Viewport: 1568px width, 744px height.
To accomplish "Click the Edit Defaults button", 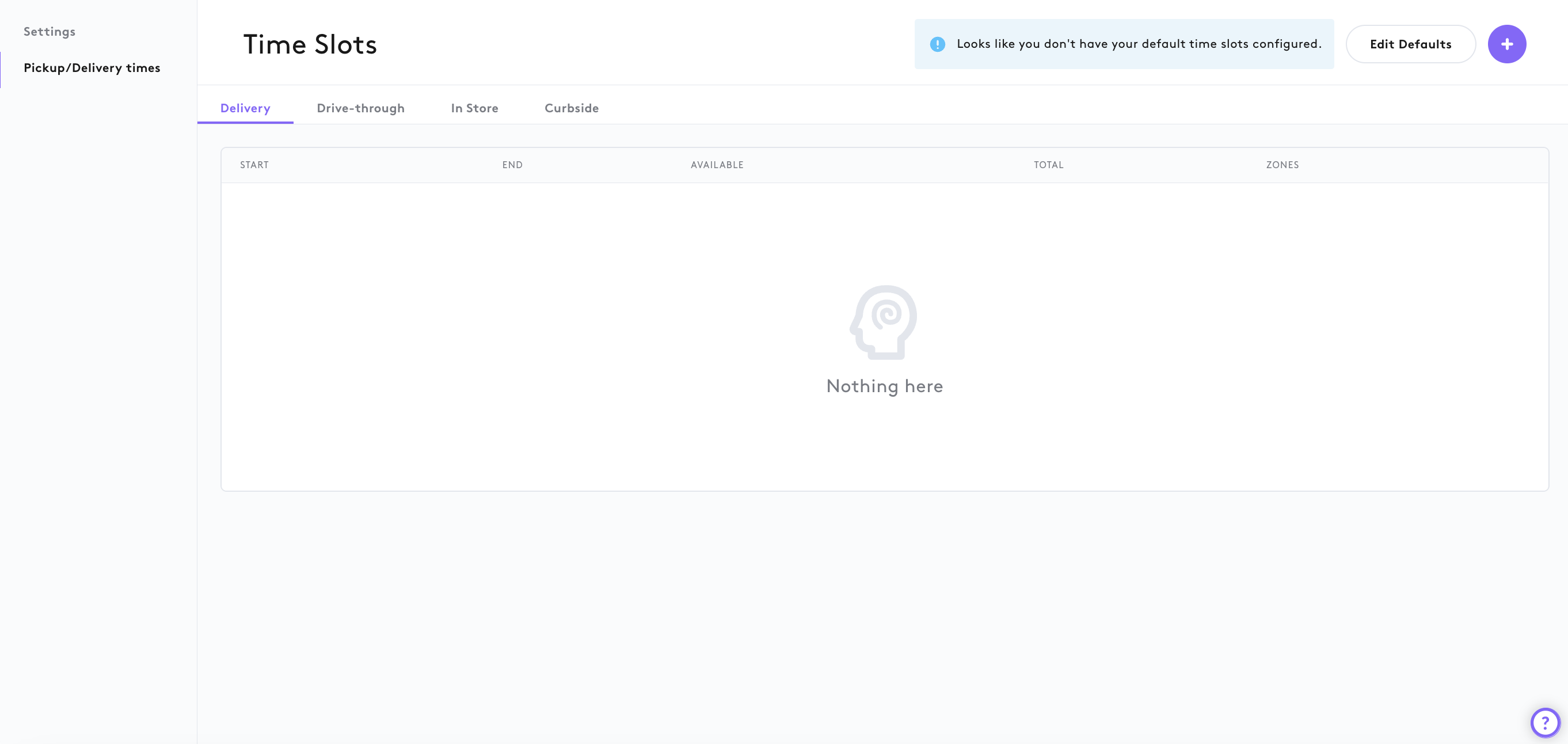I will [1410, 44].
